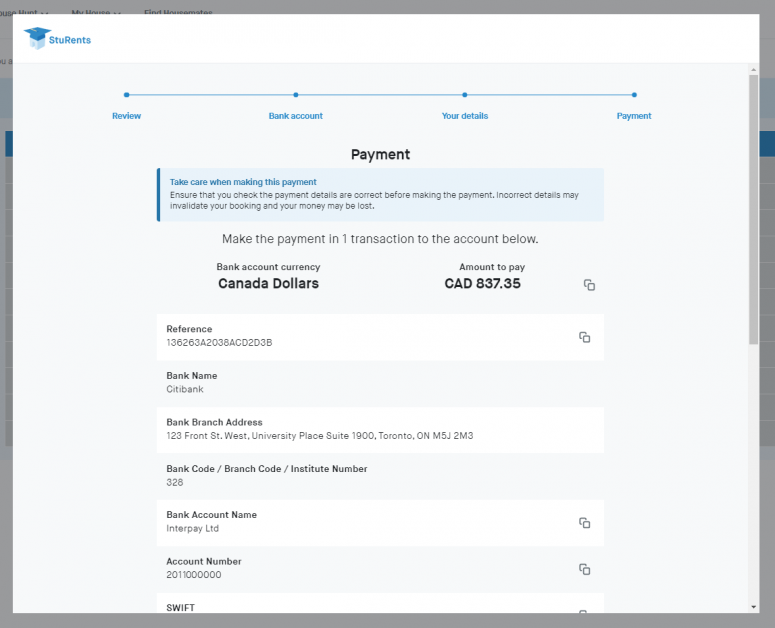Click the reference value 136263A2038ACD2D3B
The image size is (775, 628).
pyautogui.click(x=219, y=342)
